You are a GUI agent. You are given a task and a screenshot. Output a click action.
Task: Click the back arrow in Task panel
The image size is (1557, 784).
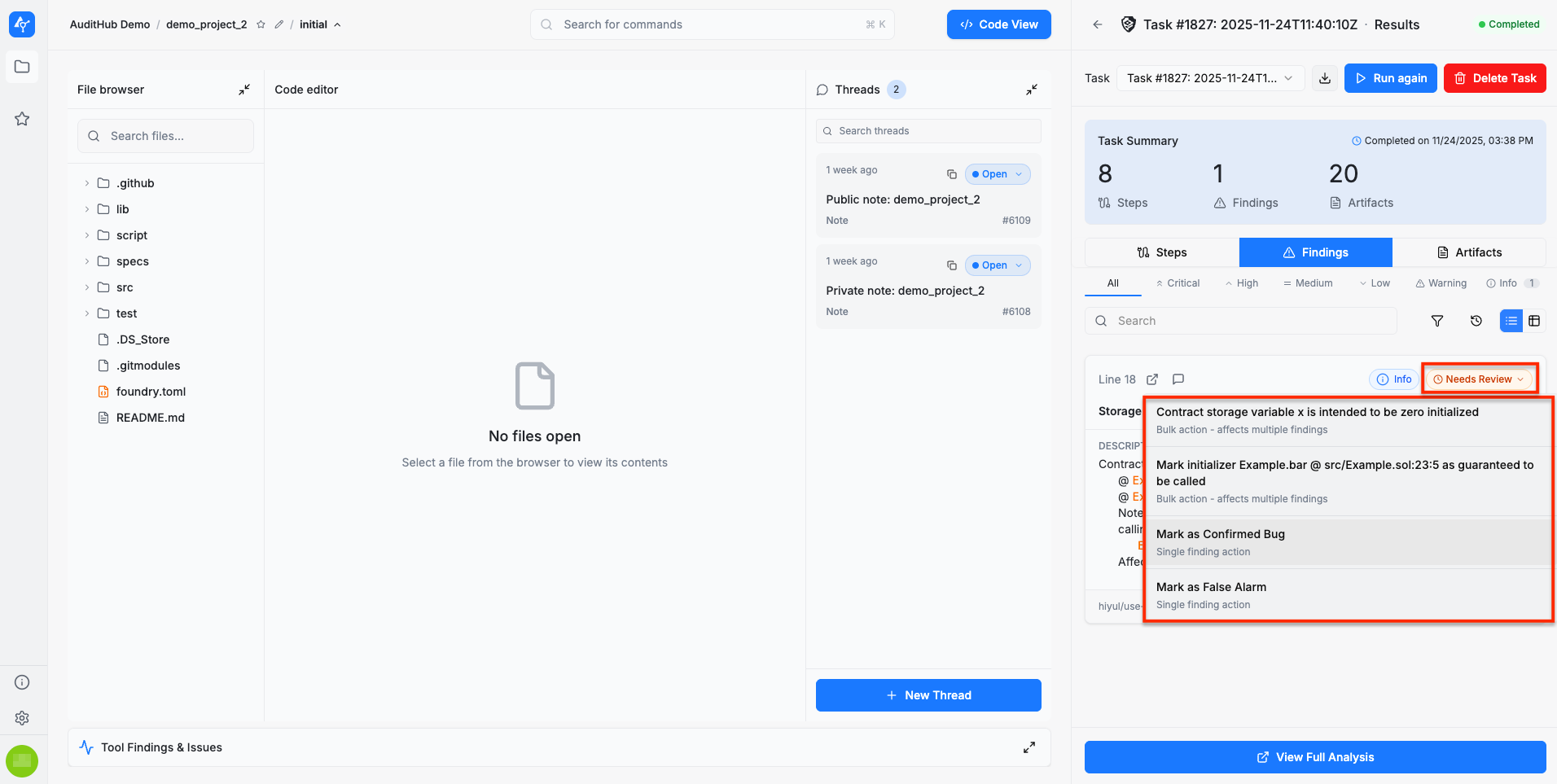1098,24
